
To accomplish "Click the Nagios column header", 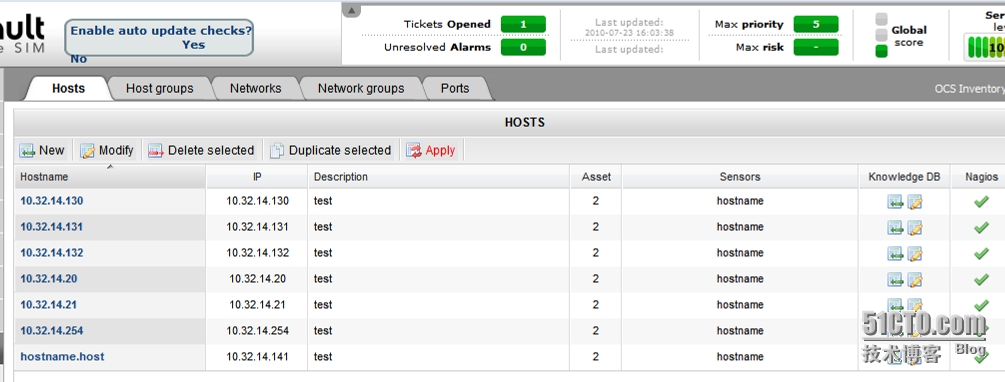I will pyautogui.click(x=982, y=177).
